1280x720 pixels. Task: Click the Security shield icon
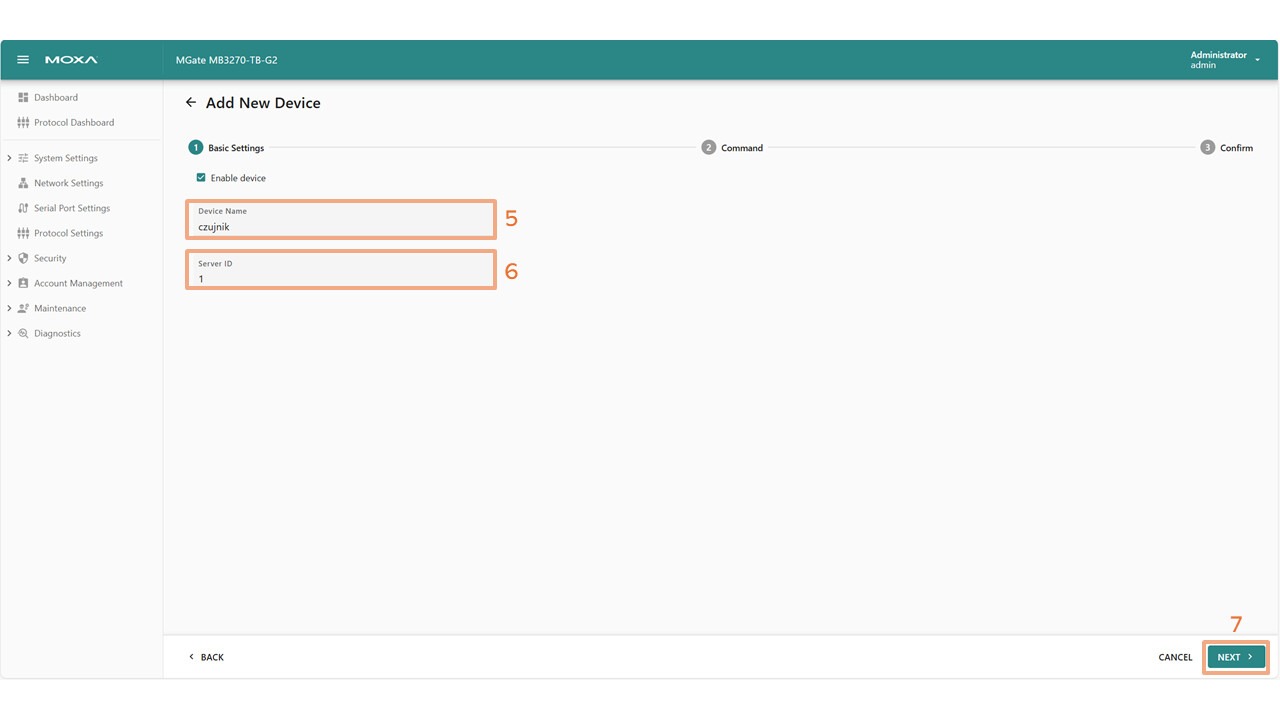[x=23, y=258]
